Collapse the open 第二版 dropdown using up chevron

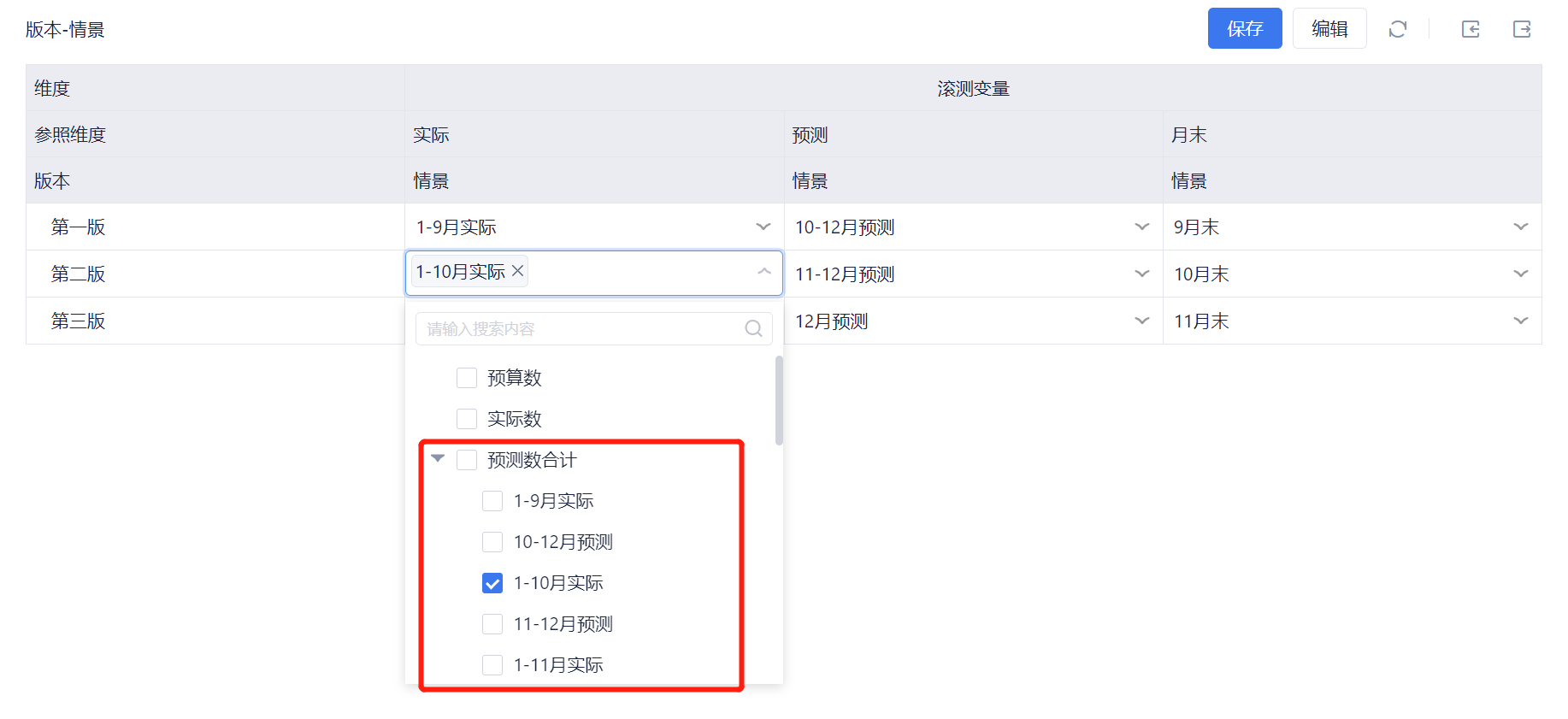tap(764, 272)
